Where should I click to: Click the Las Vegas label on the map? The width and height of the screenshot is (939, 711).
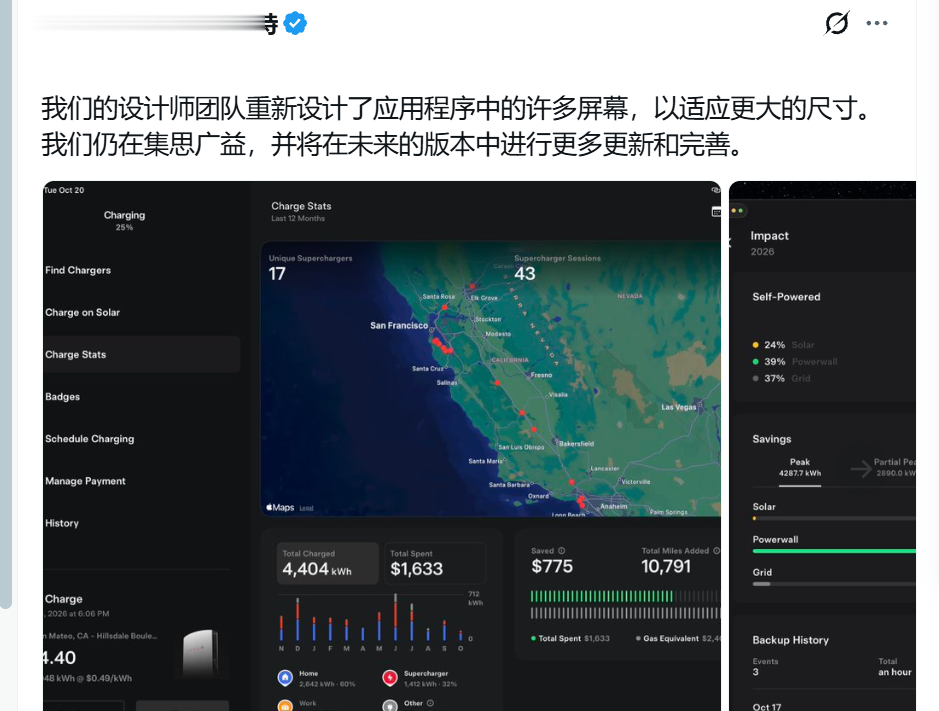[678, 407]
